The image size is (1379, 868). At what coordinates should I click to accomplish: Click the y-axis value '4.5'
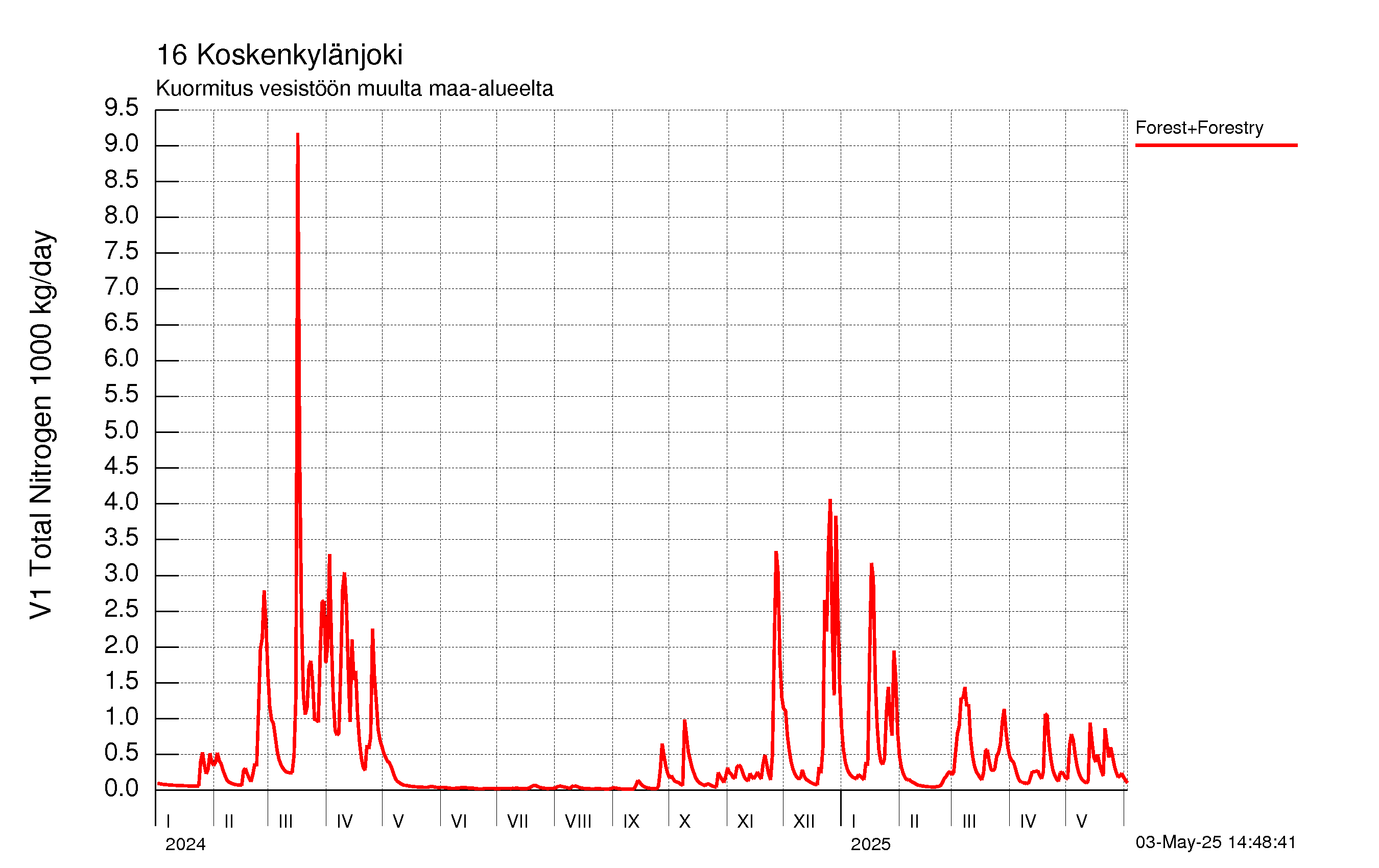tap(122, 466)
